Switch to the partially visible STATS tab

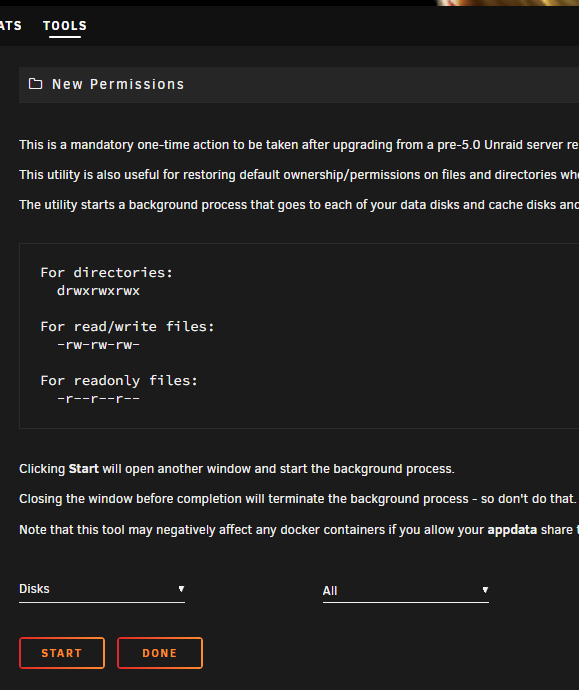click(x=11, y=26)
